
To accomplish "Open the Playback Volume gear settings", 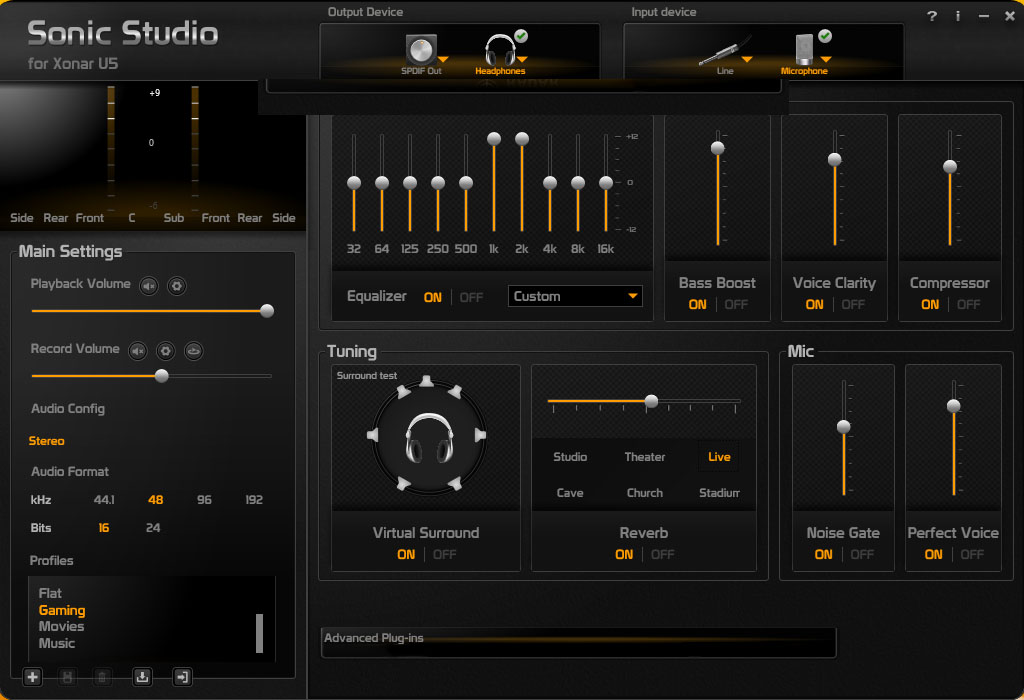I will tap(176, 285).
